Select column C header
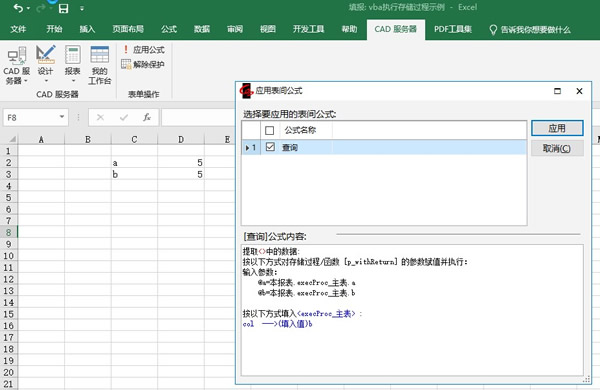The image size is (600, 390). coord(134,139)
